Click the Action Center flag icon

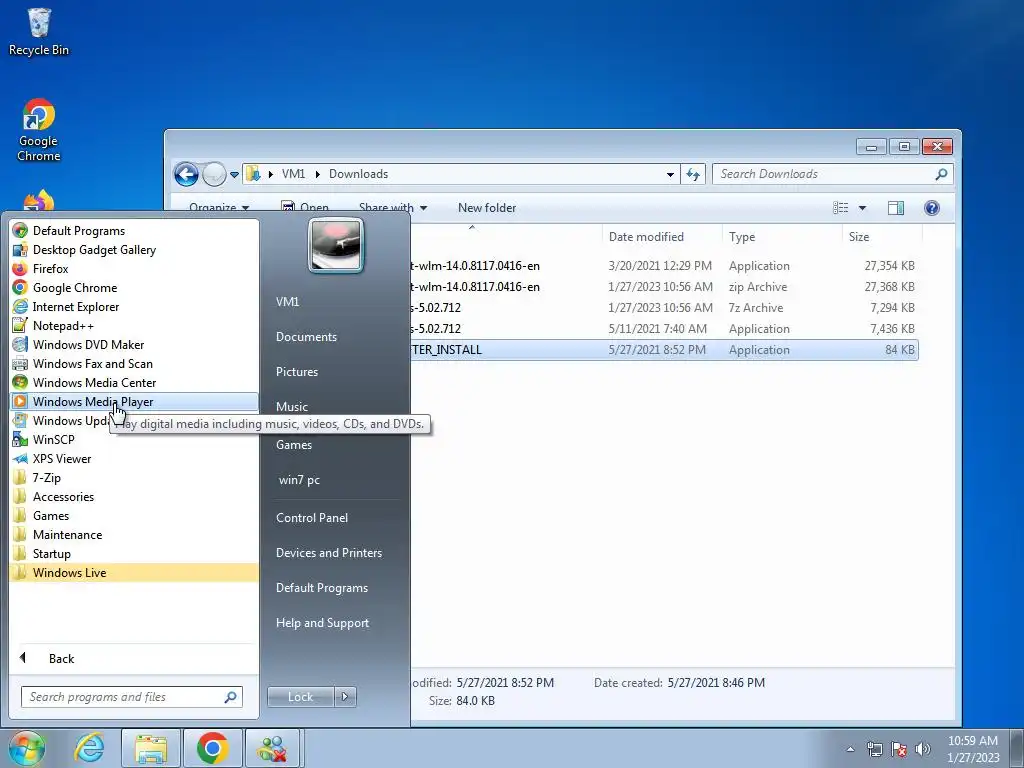[899, 749]
